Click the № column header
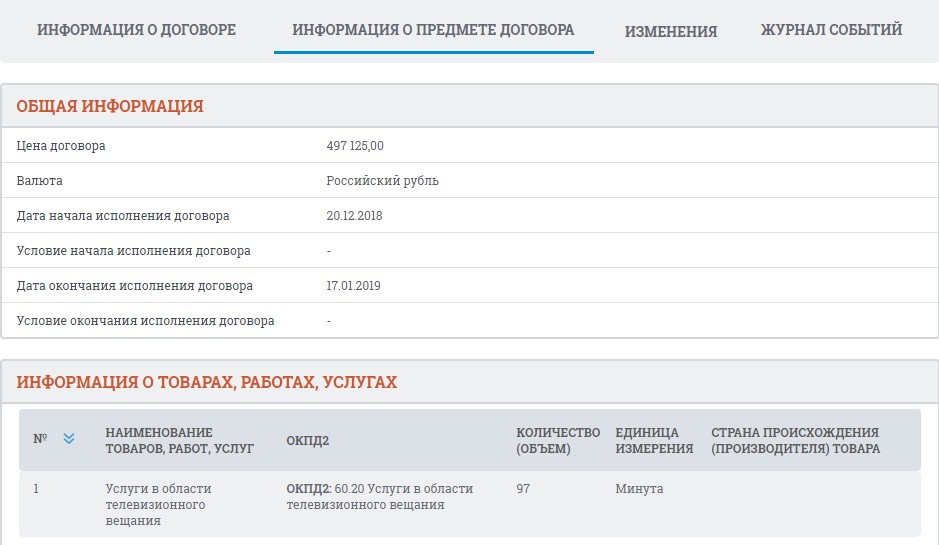This screenshot has height=545, width=939. [x=40, y=438]
